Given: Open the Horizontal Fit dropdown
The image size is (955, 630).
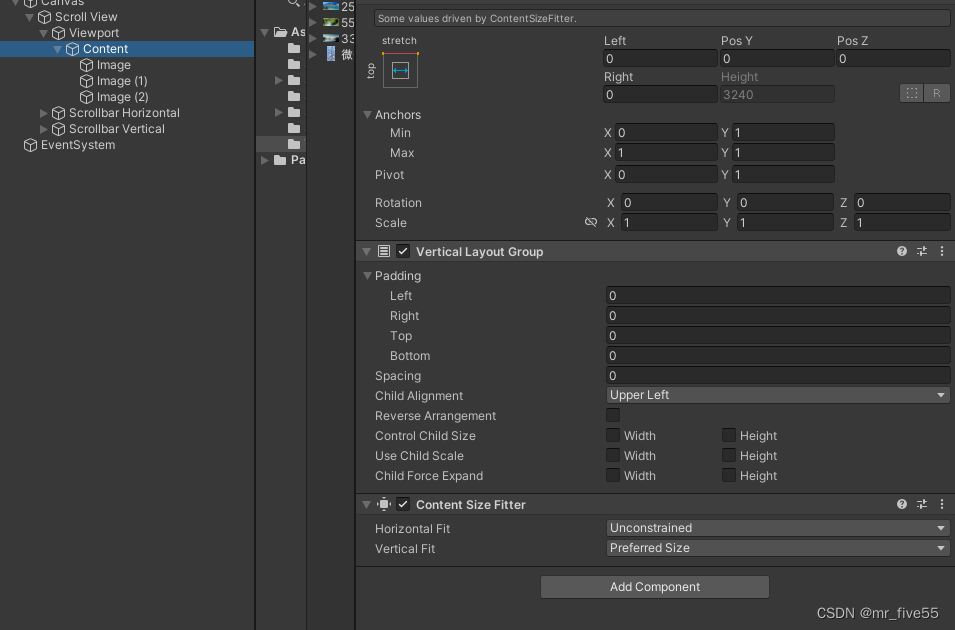Looking at the screenshot, I should pos(777,527).
